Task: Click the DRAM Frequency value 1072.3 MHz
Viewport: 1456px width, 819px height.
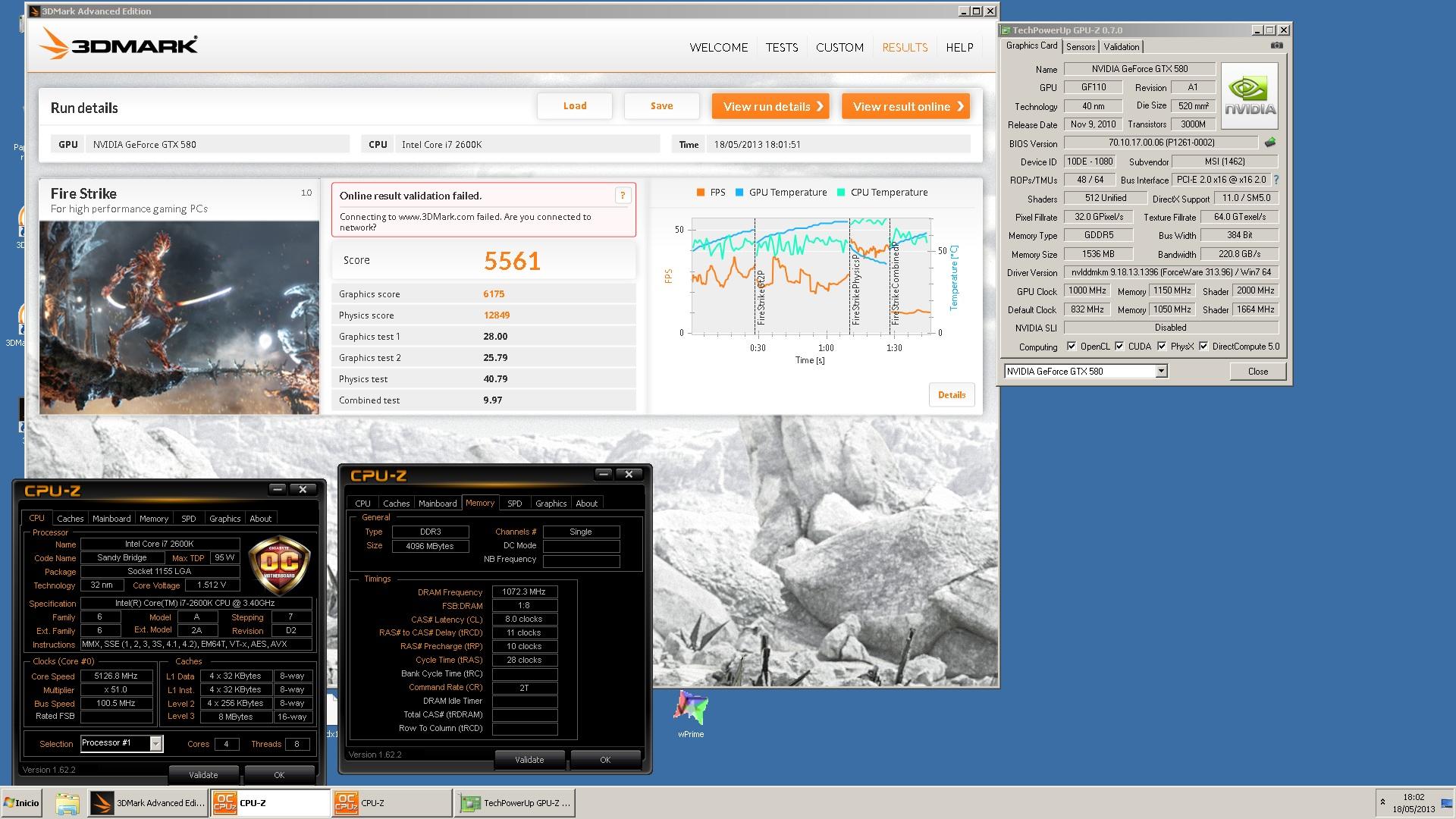Action: (x=524, y=591)
